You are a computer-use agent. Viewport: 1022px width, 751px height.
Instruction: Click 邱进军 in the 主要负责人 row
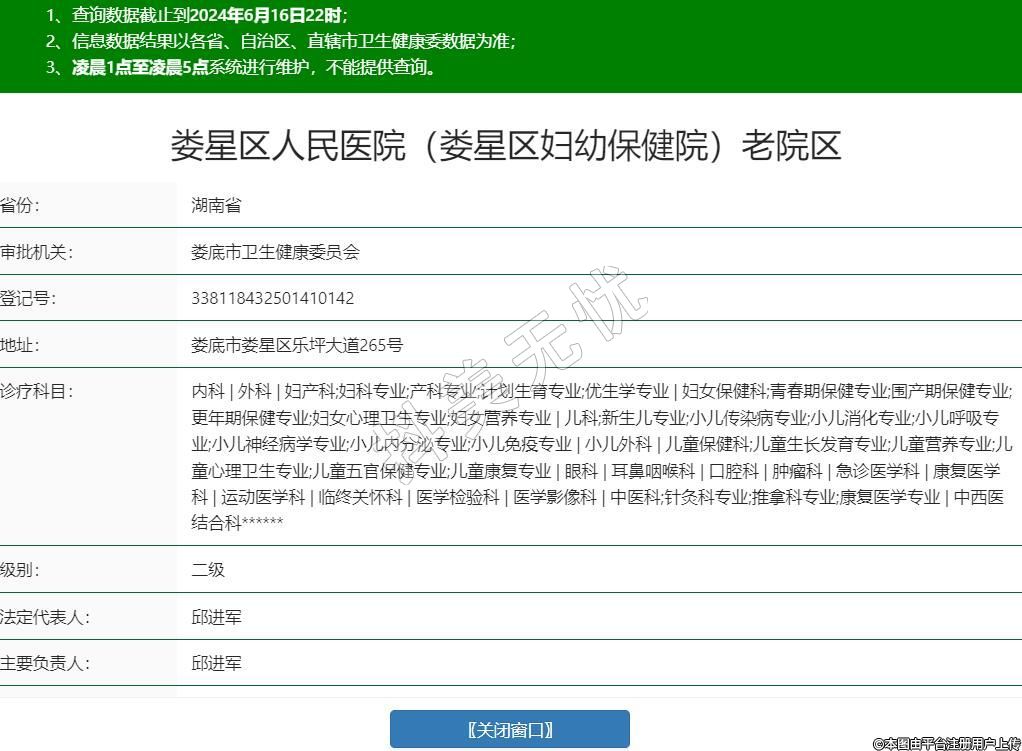point(216,663)
